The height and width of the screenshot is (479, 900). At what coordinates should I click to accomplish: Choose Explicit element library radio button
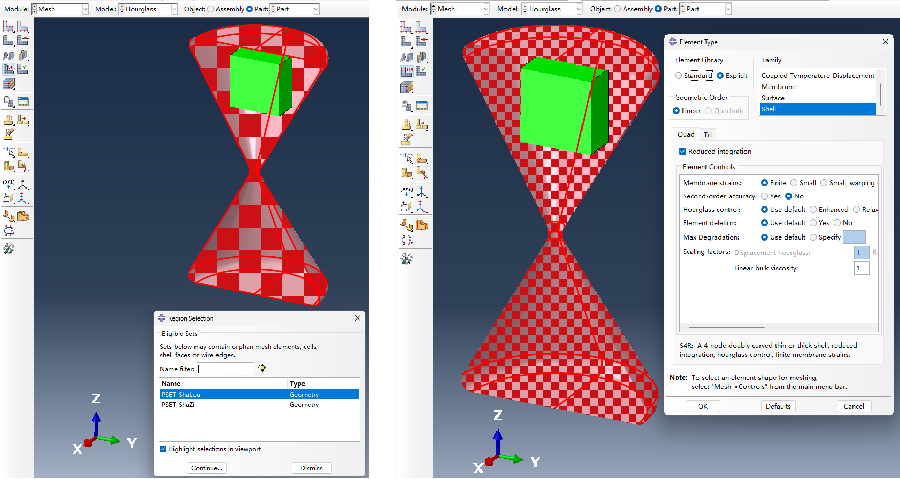[x=720, y=75]
